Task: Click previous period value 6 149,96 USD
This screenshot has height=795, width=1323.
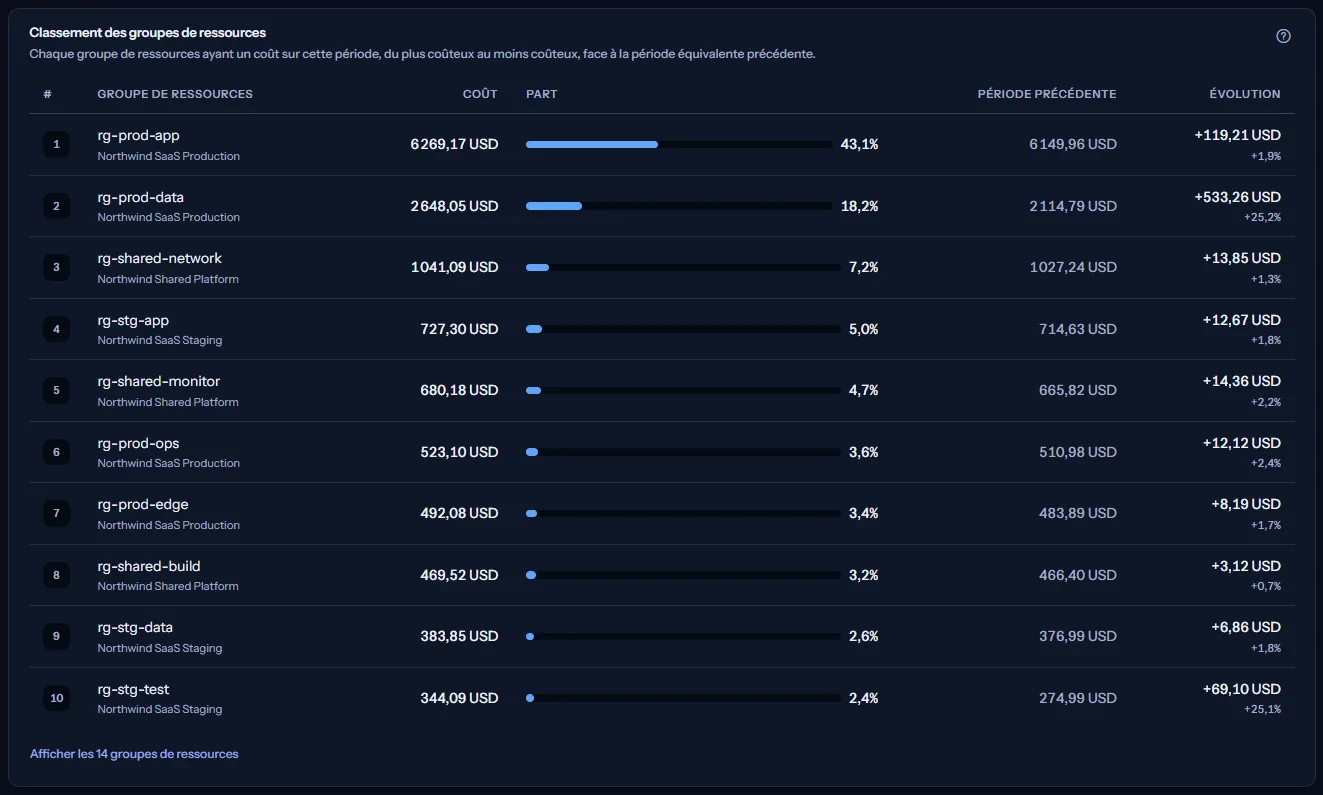Action: (x=1073, y=144)
